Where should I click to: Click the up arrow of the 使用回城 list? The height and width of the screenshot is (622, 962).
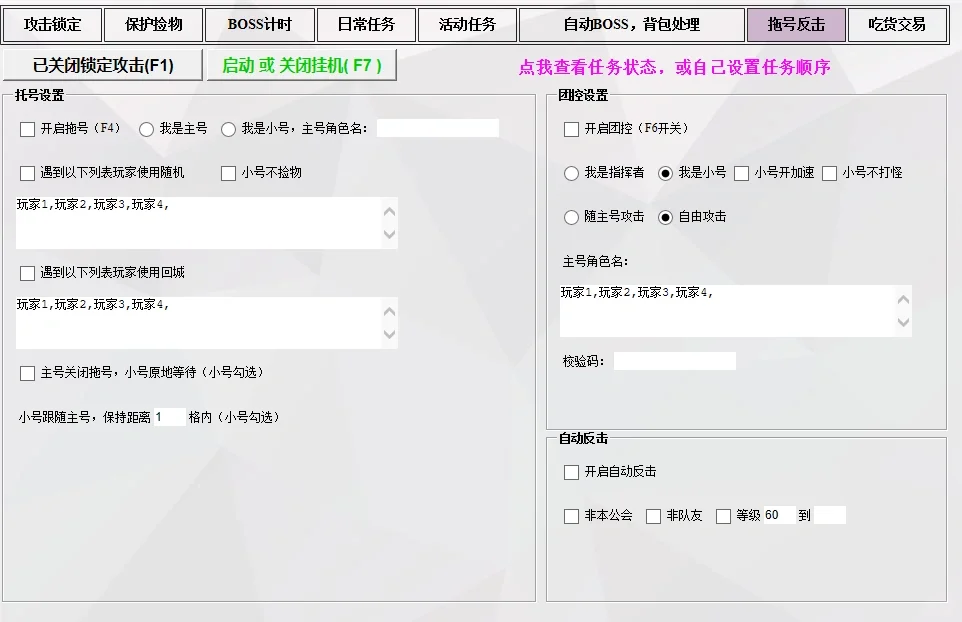click(x=389, y=312)
